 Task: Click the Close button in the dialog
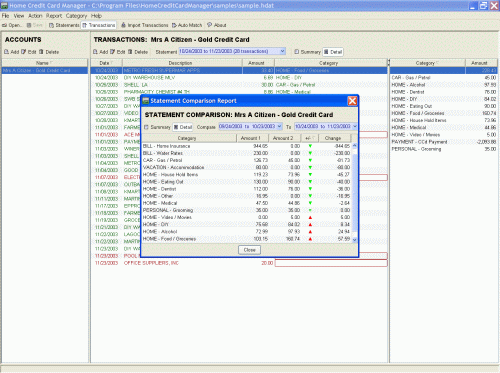249,250
